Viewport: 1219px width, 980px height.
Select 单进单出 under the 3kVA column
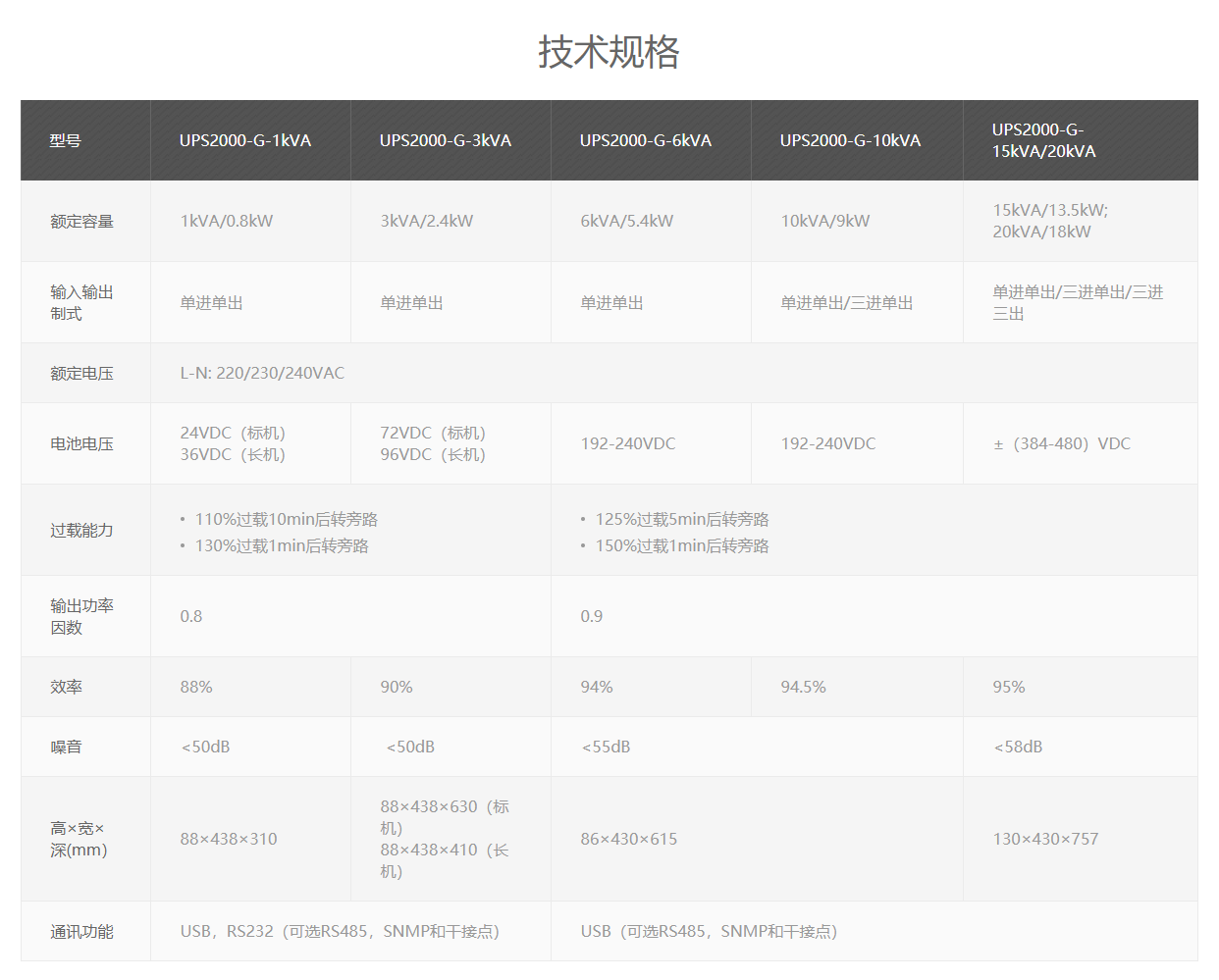coord(411,303)
